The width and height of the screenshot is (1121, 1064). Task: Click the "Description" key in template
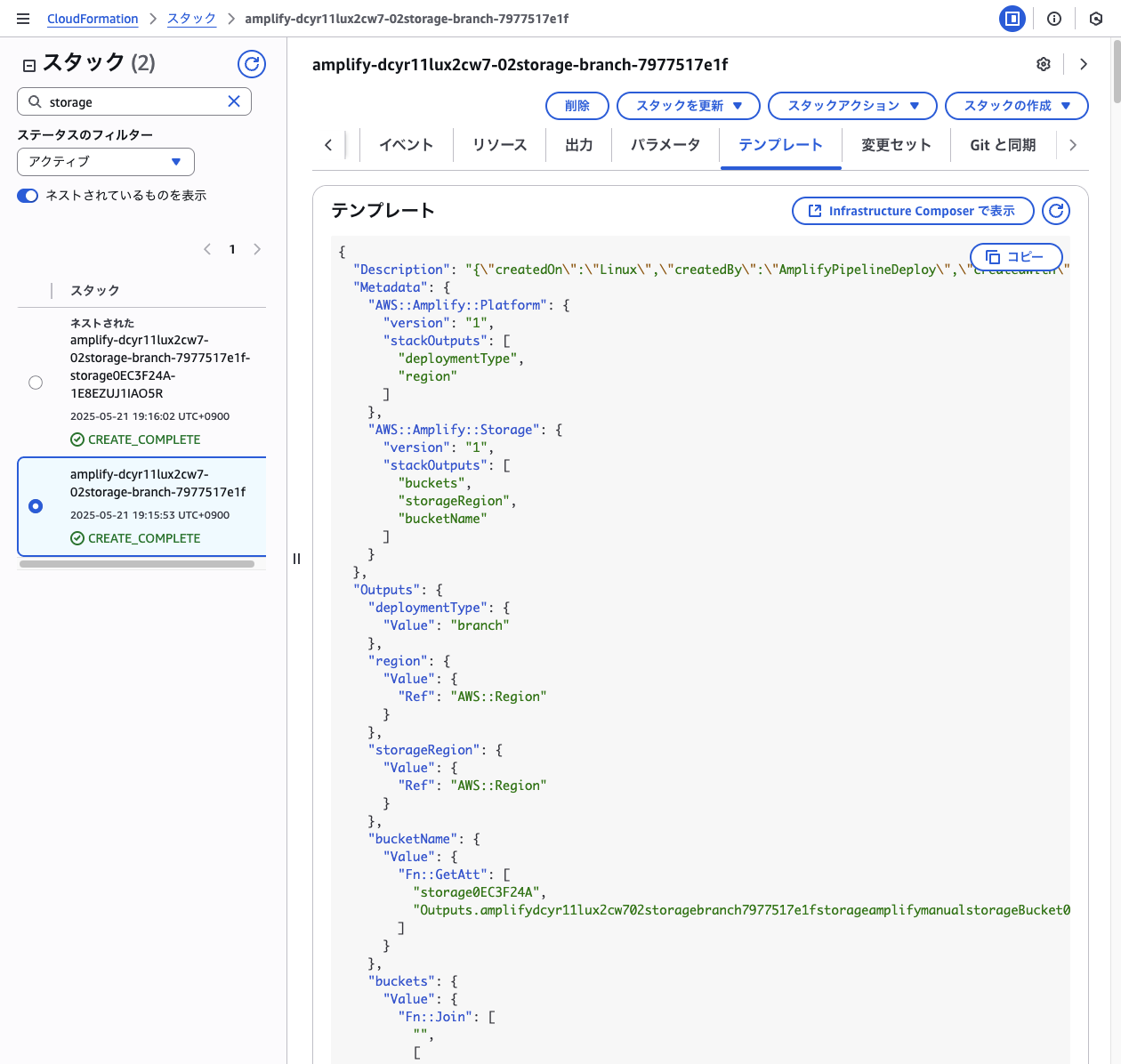click(x=402, y=270)
